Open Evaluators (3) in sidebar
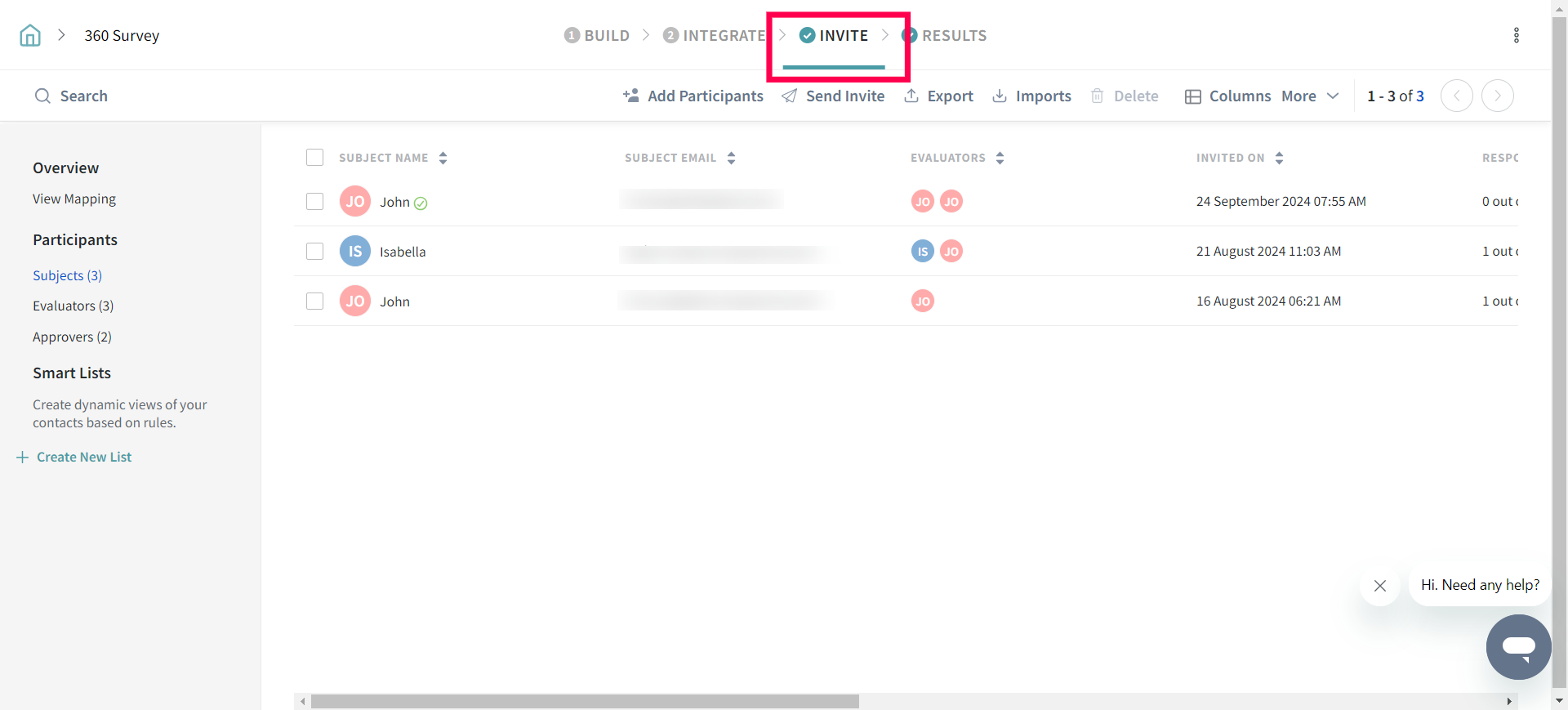 73,306
